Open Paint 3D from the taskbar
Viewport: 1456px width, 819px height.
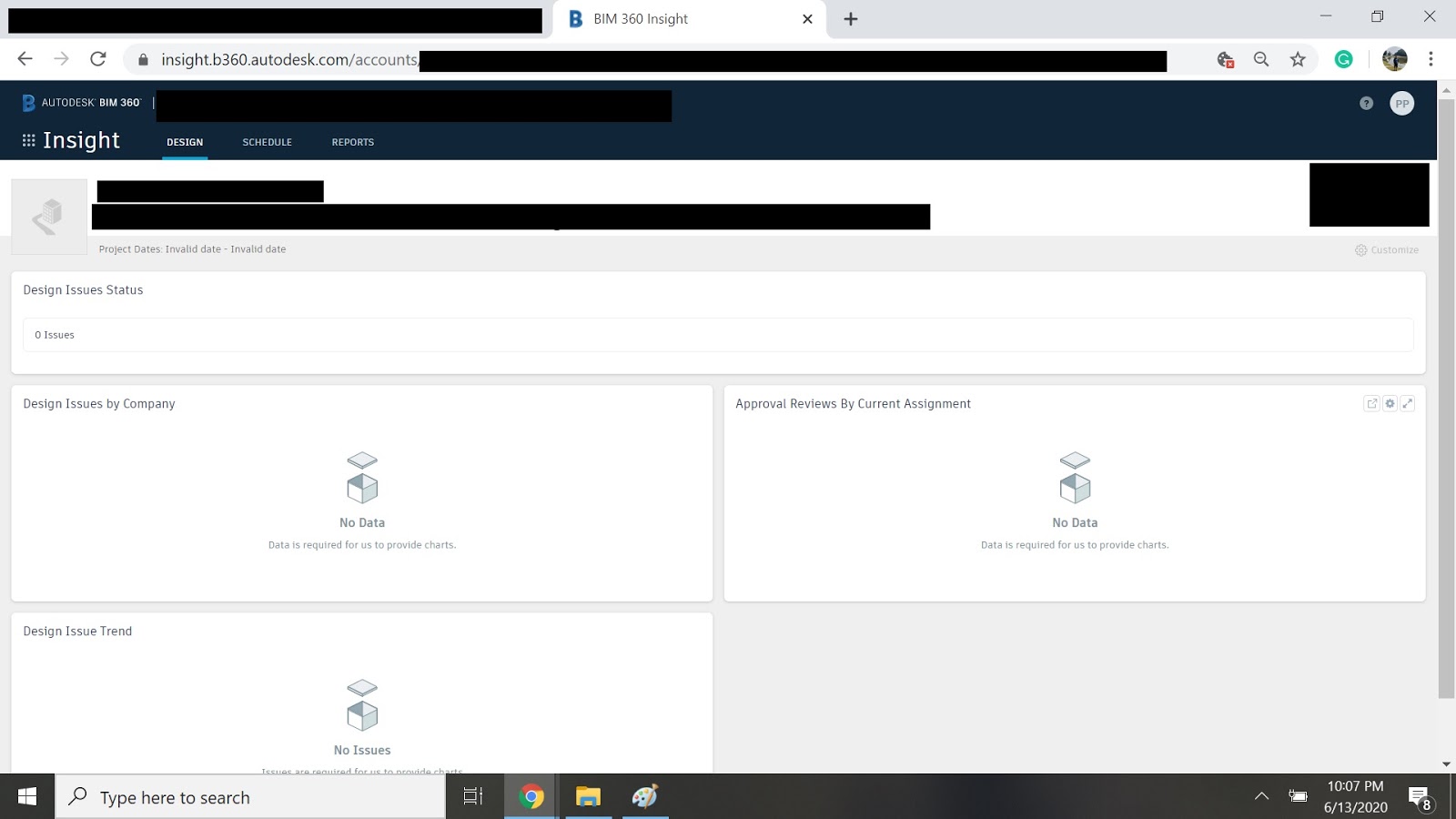click(x=645, y=797)
